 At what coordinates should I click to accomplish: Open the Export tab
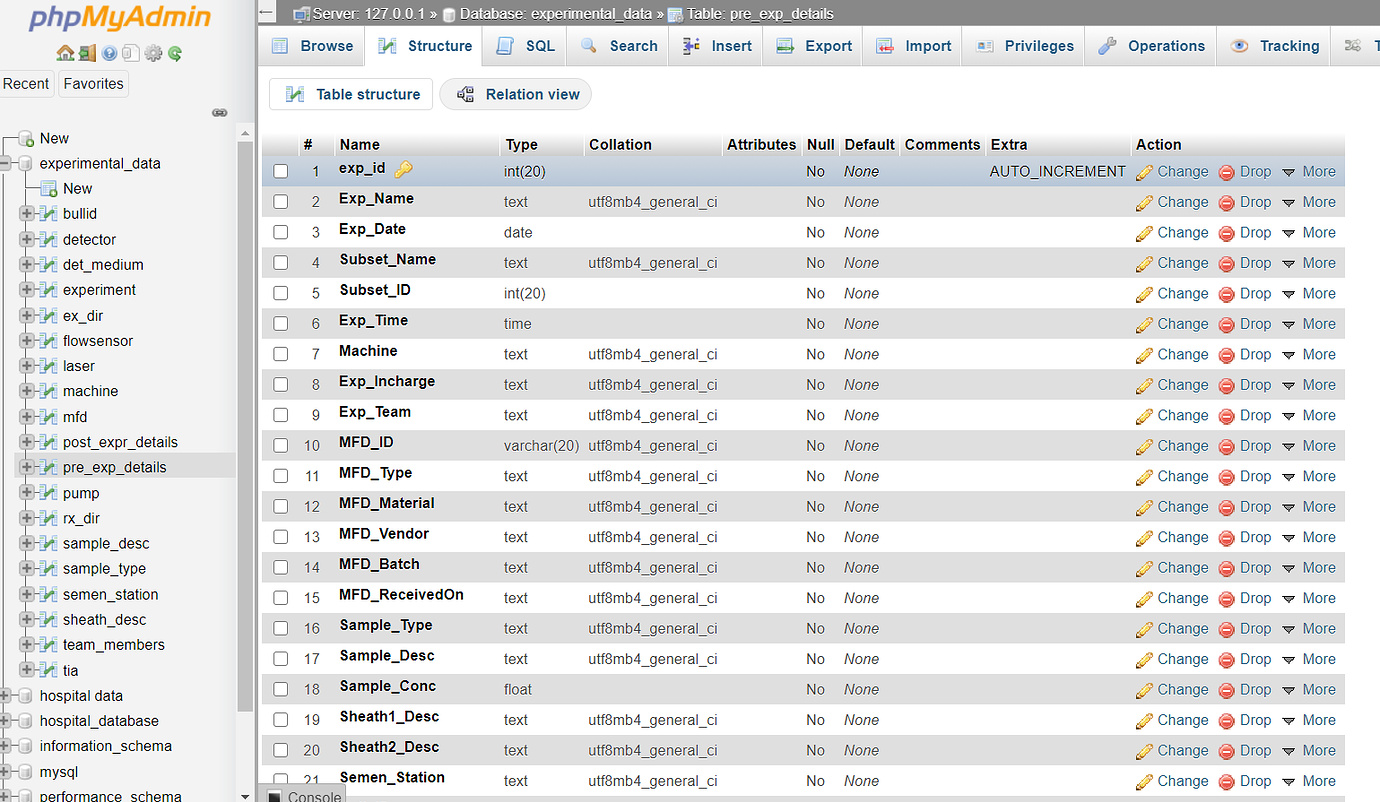coord(815,46)
